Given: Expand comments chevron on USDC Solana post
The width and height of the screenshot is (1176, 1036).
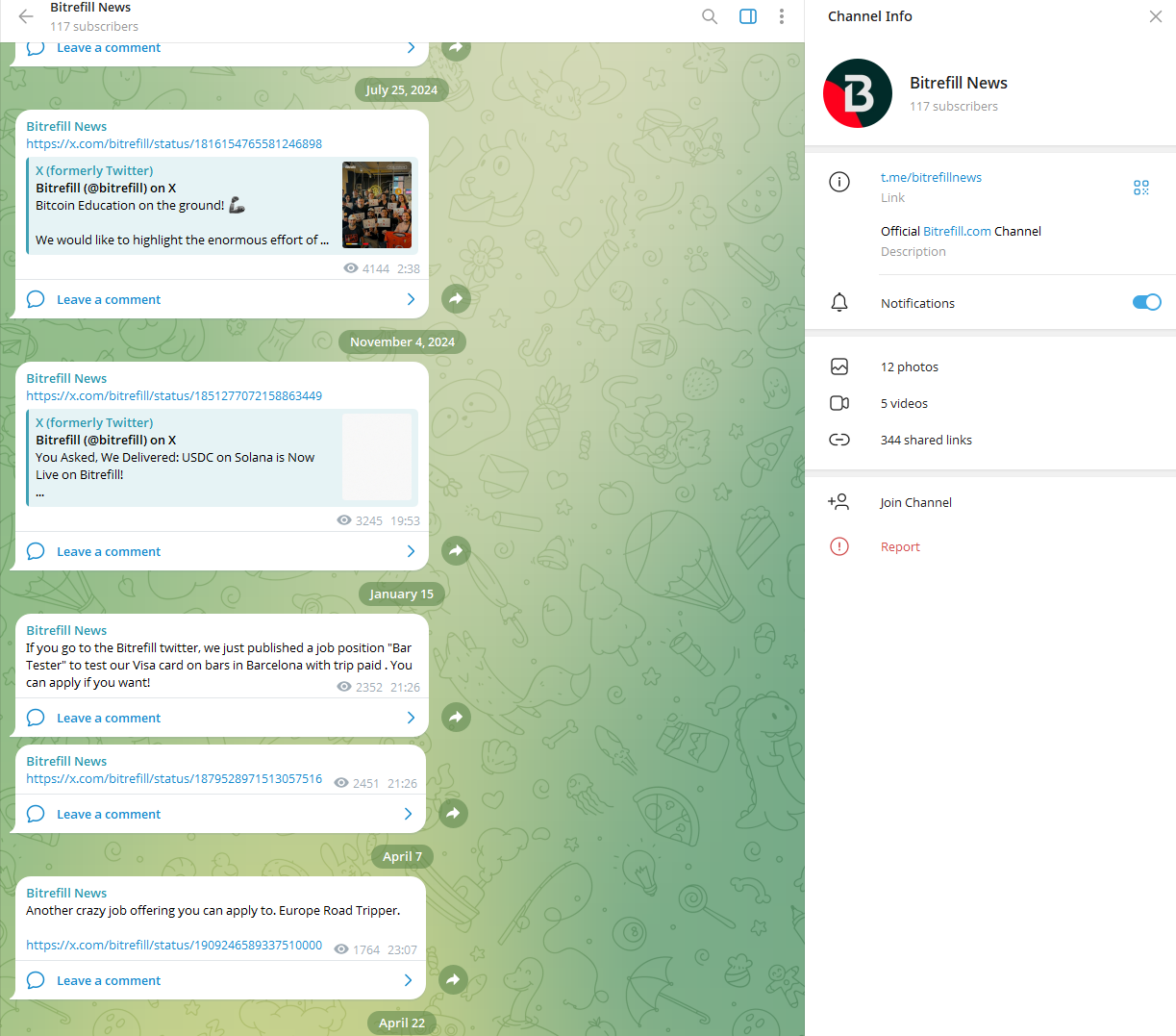Looking at the screenshot, I should tap(411, 551).
